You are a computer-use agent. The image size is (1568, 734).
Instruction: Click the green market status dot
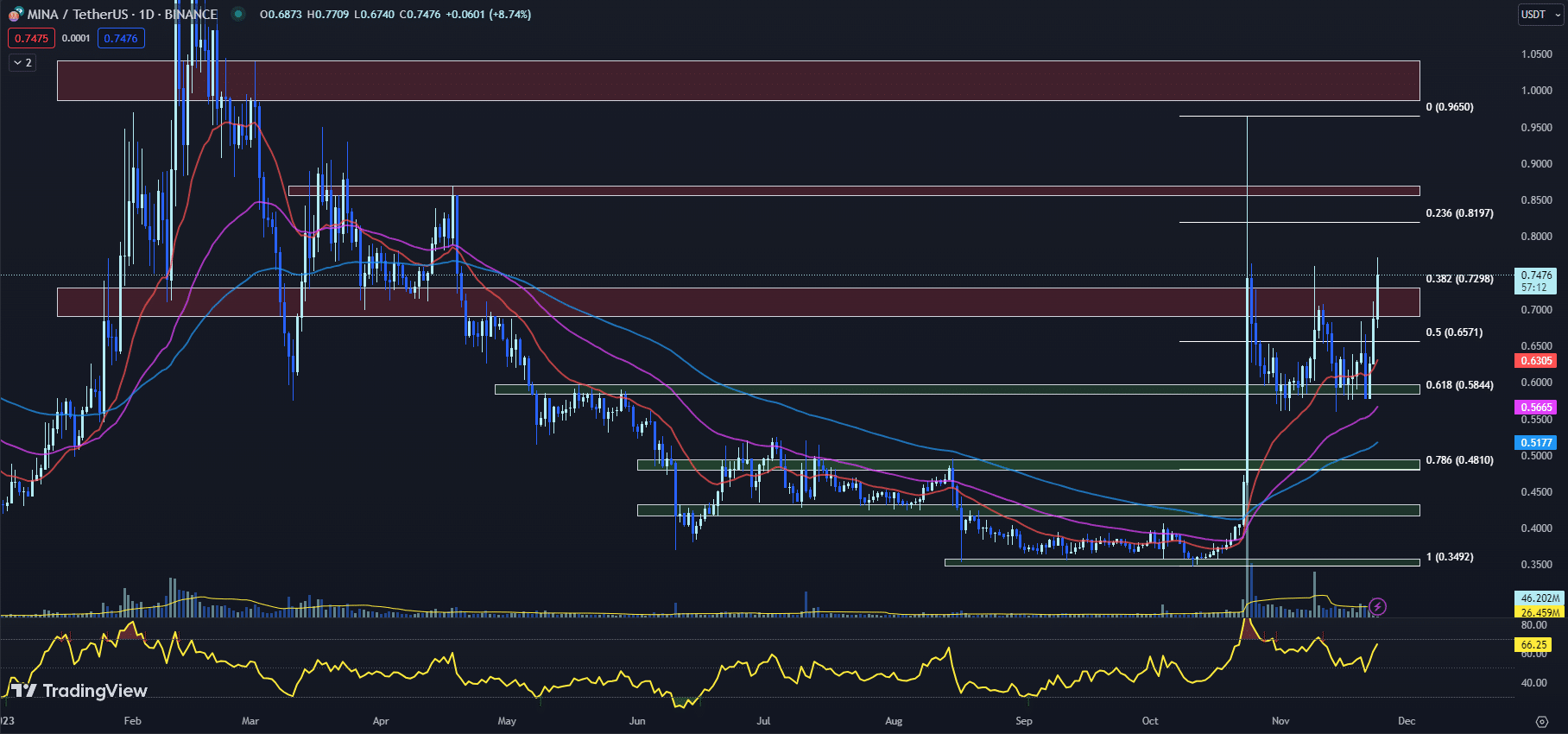(x=238, y=14)
